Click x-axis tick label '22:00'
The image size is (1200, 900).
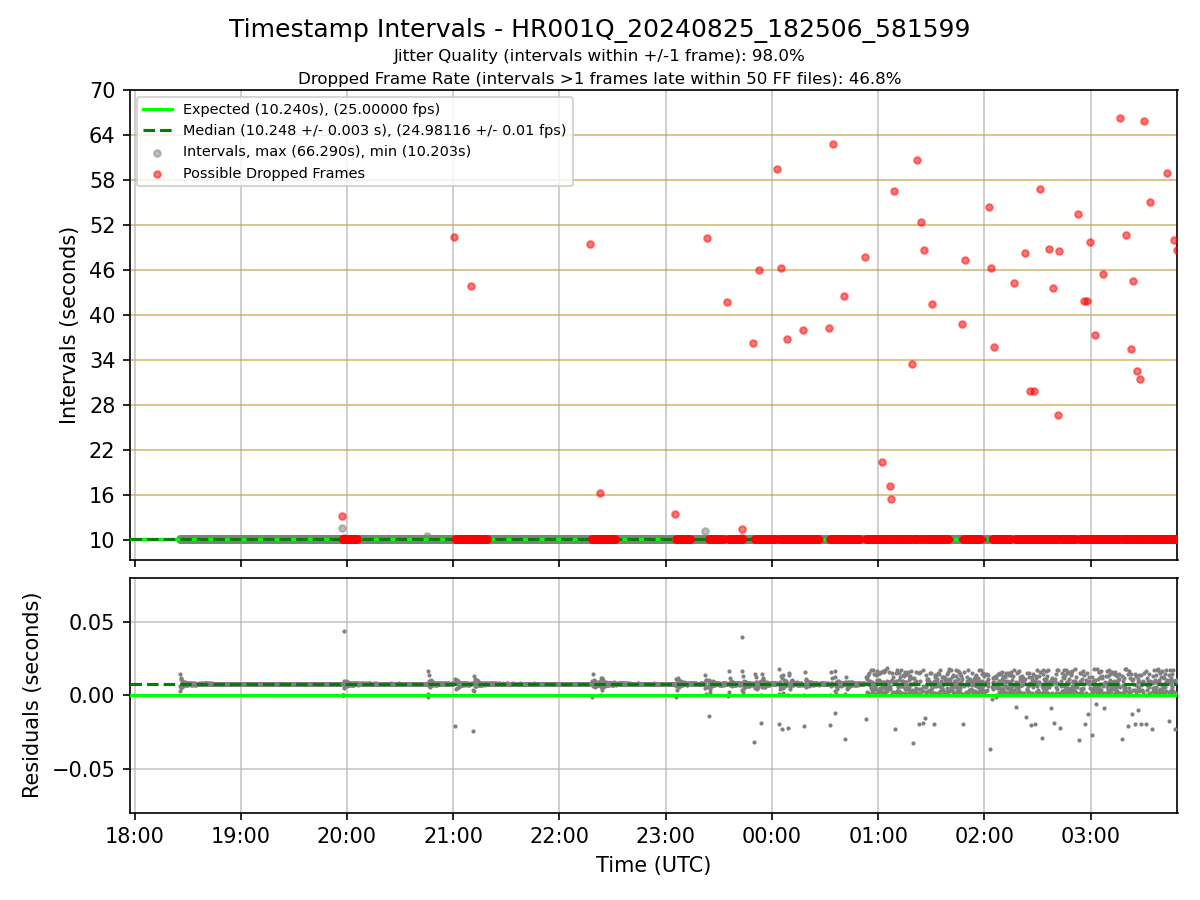[x=559, y=834]
